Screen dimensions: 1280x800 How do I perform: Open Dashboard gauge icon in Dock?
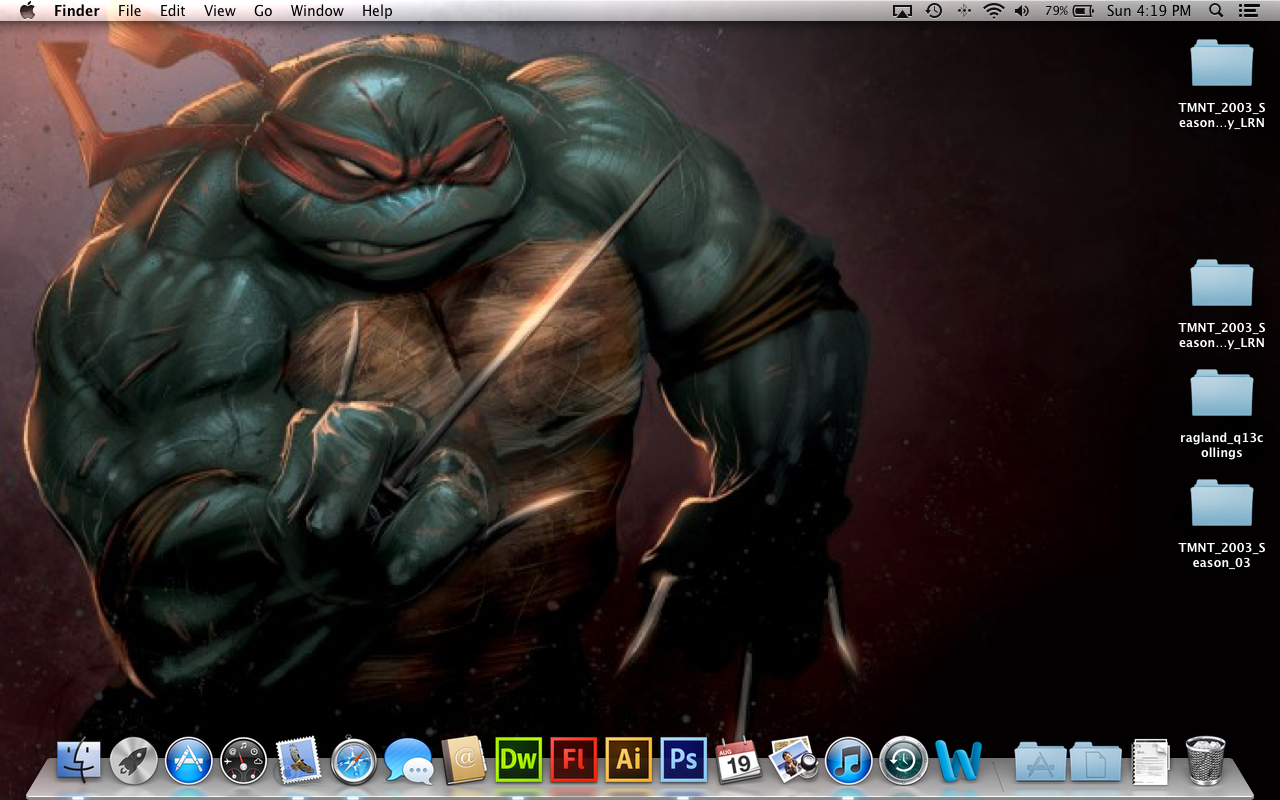point(244,762)
